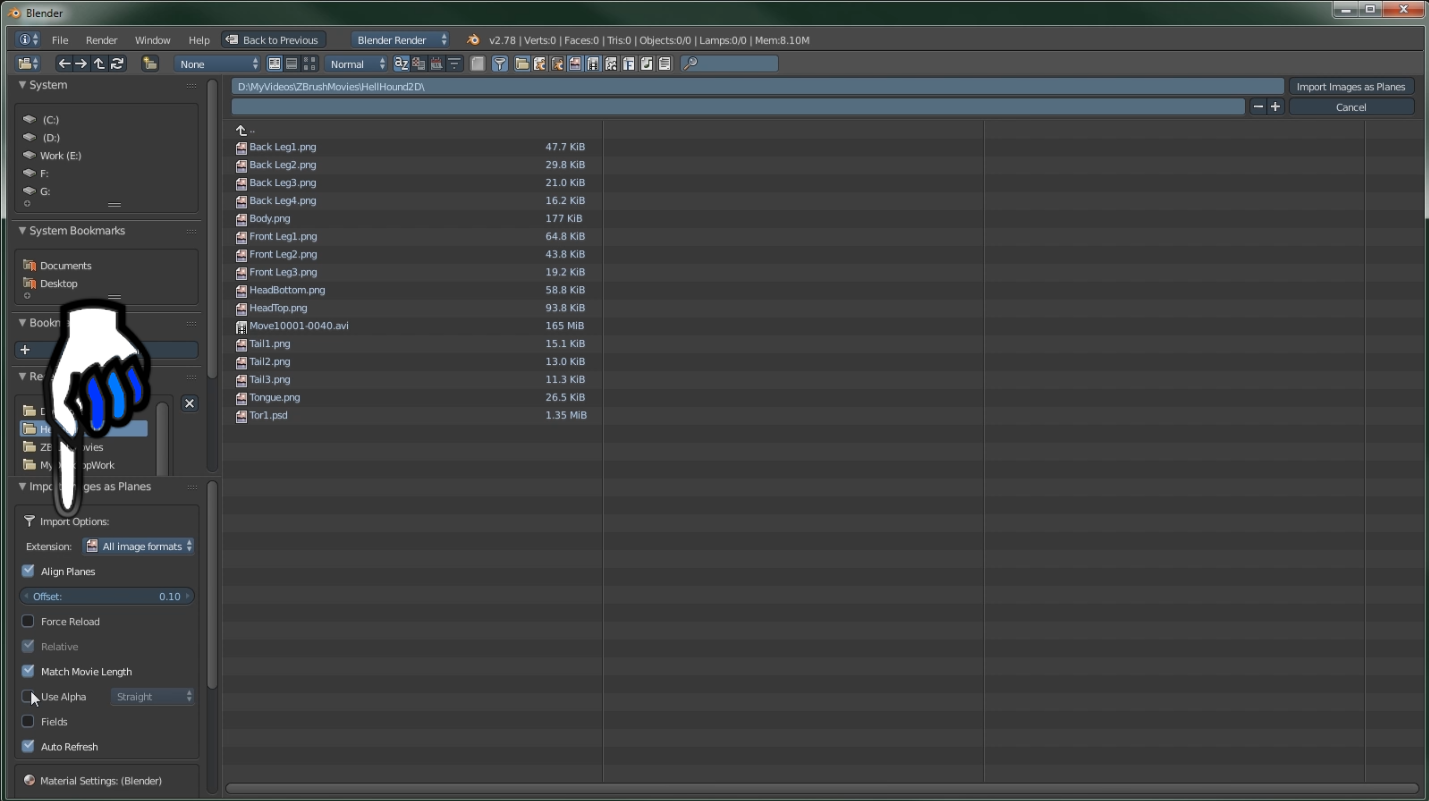
Task: Clear the recent folders list
Action: [189, 403]
